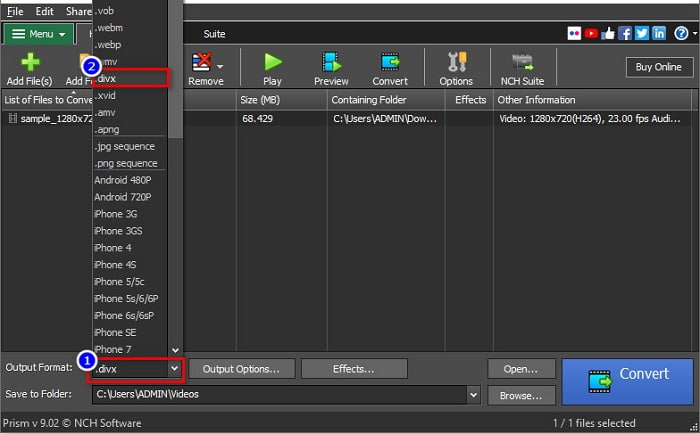Choose the iPhone 7 preset

[x=130, y=349]
